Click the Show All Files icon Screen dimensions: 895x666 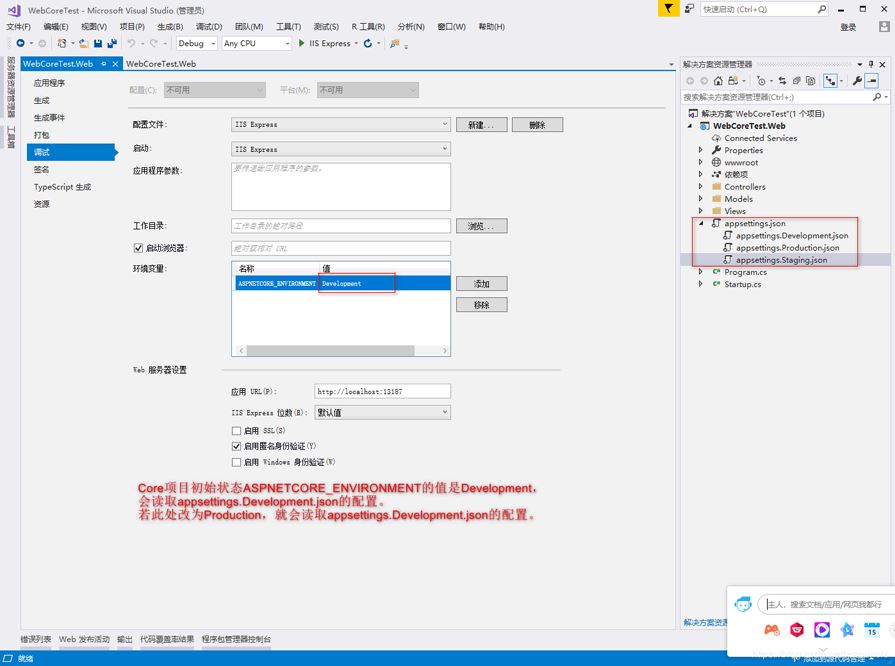829,80
